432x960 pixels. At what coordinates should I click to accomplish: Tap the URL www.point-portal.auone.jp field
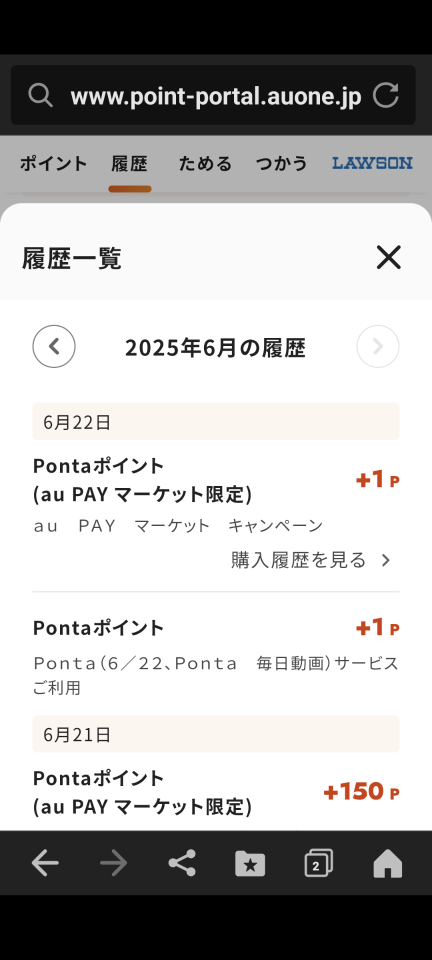pyautogui.click(x=215, y=96)
